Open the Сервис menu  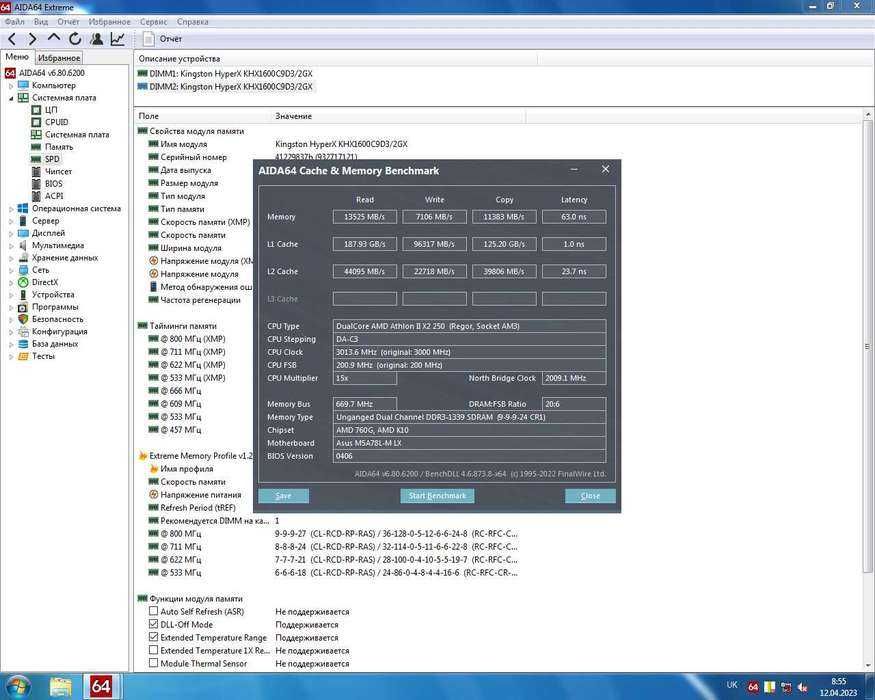click(153, 22)
